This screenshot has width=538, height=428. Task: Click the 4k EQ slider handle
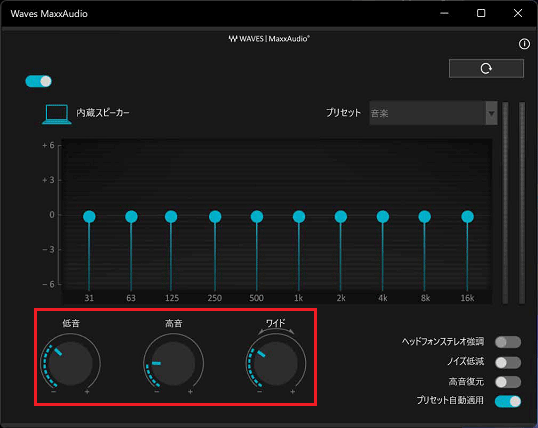pyautogui.click(x=383, y=217)
